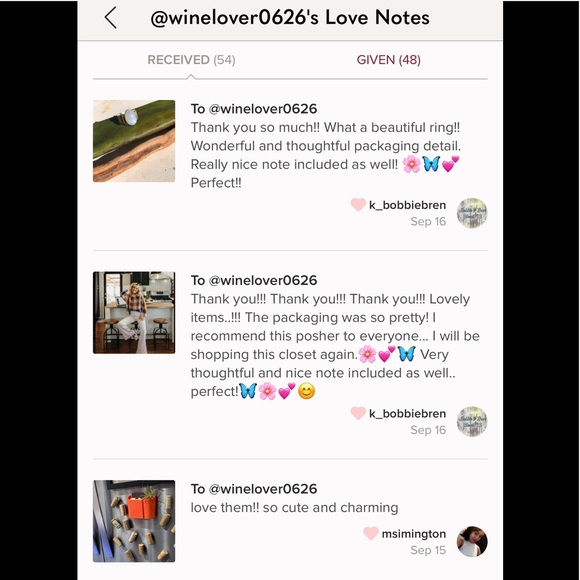The height and width of the screenshot is (580, 580).
Task: Open k_bobbiebren's avatar on the first note
Action: [x=472, y=213]
